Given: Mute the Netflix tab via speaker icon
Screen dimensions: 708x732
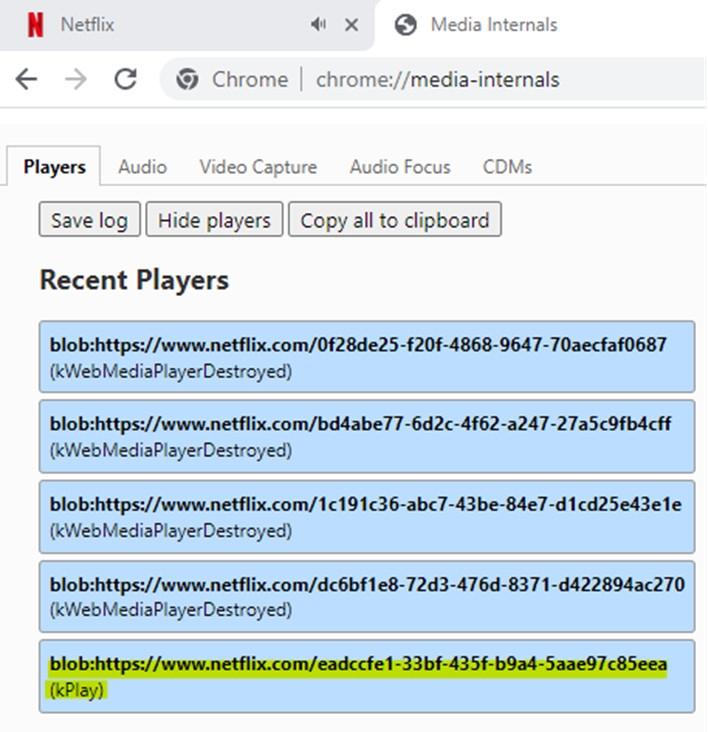Looking at the screenshot, I should 318,24.
